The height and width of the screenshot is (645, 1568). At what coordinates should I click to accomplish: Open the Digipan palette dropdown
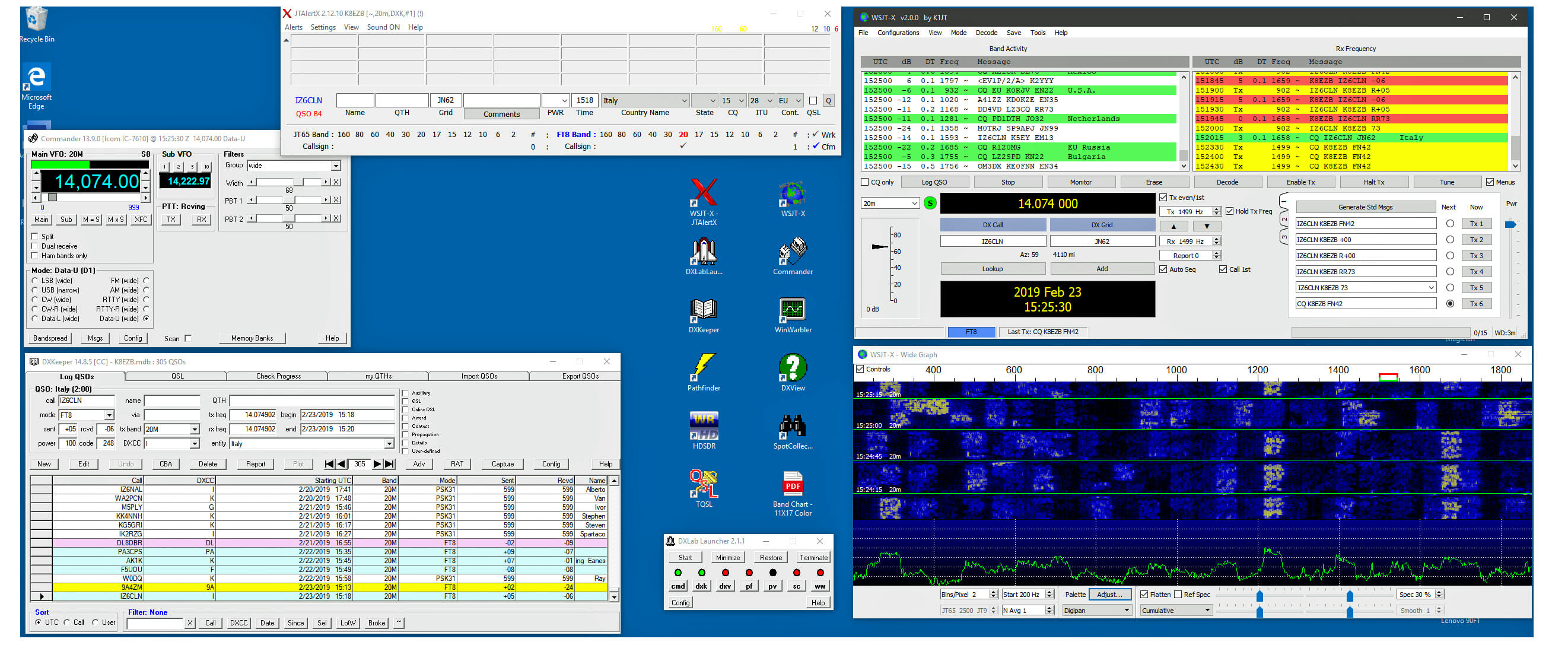pos(1097,610)
